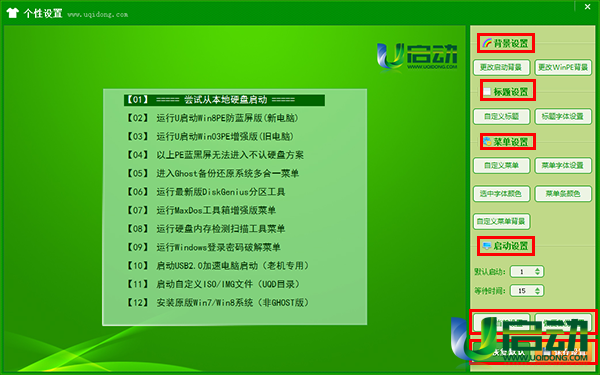Select menu item 06 DiskGenius分区工具
This screenshot has height=375, width=600.
click(206, 192)
